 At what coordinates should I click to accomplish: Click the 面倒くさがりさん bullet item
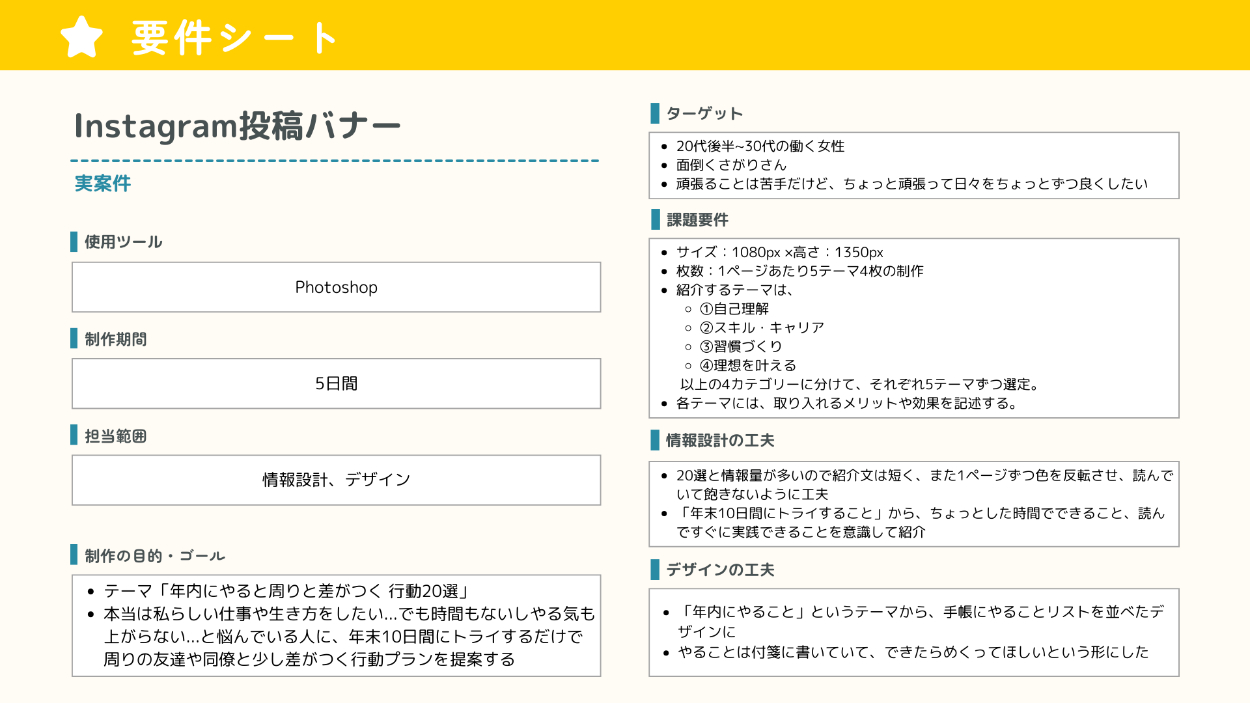tap(731, 165)
